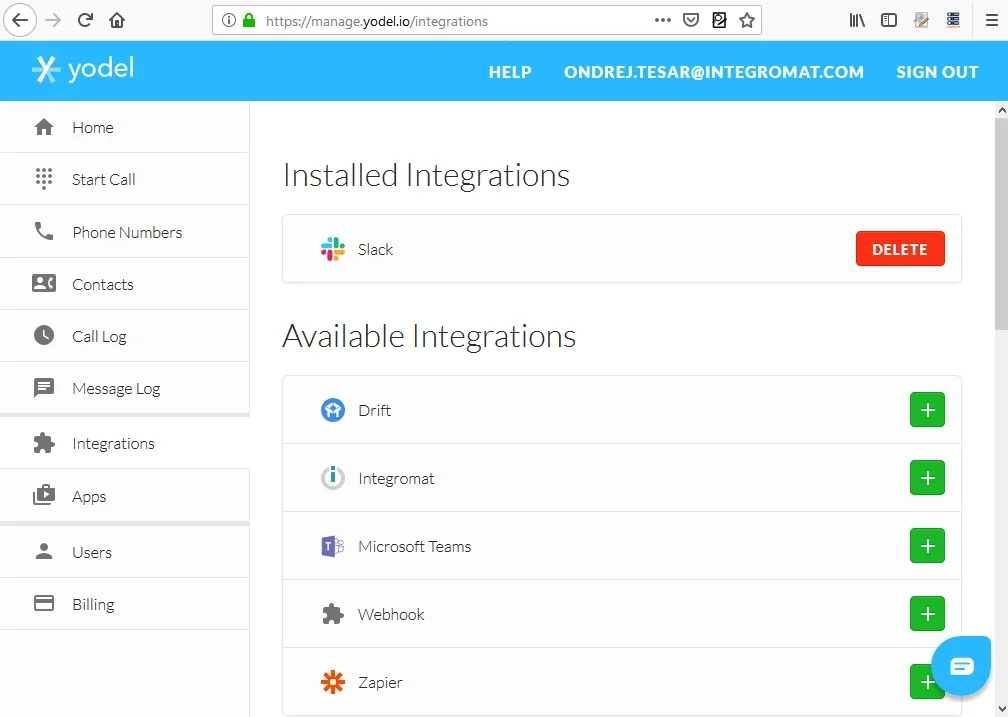Image resolution: width=1008 pixels, height=717 pixels.
Task: Open Firefox hamburger menu
Action: [992, 21]
